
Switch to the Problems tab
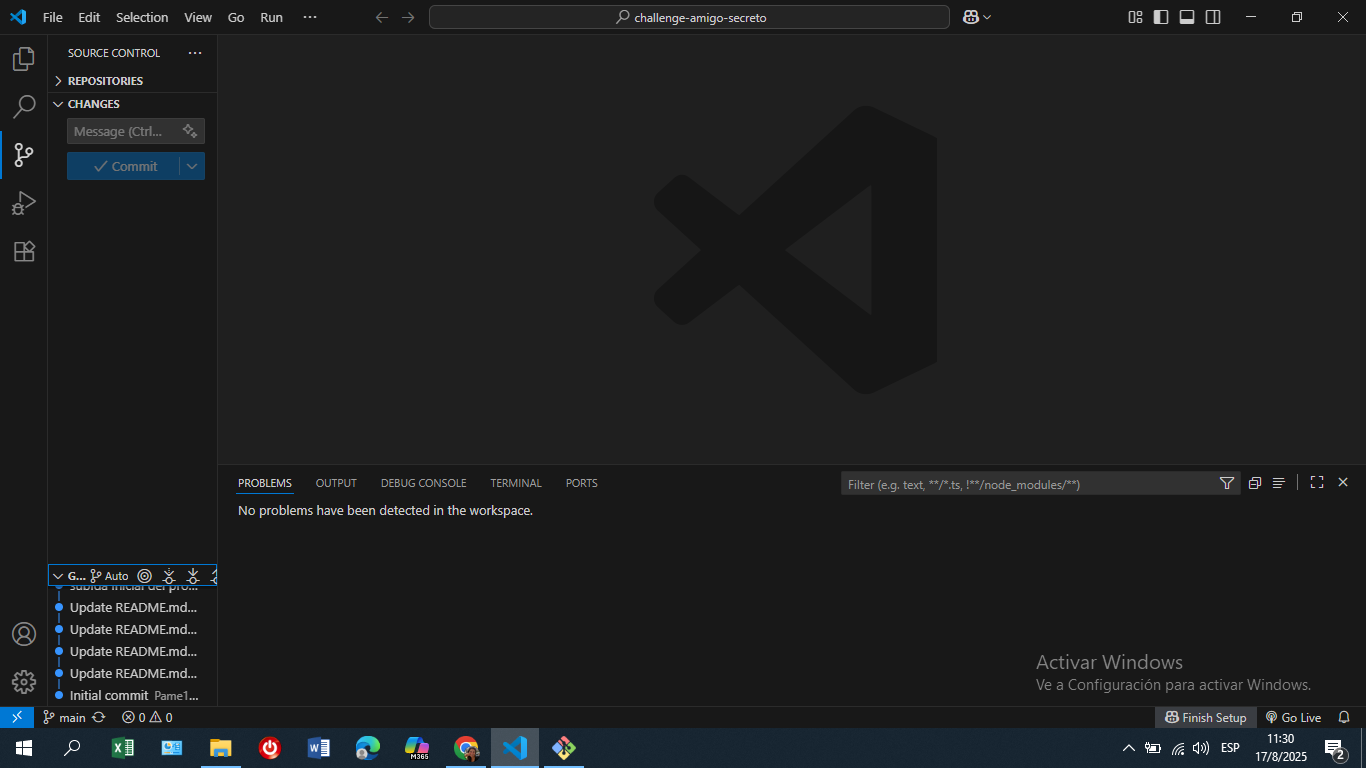pyautogui.click(x=265, y=483)
